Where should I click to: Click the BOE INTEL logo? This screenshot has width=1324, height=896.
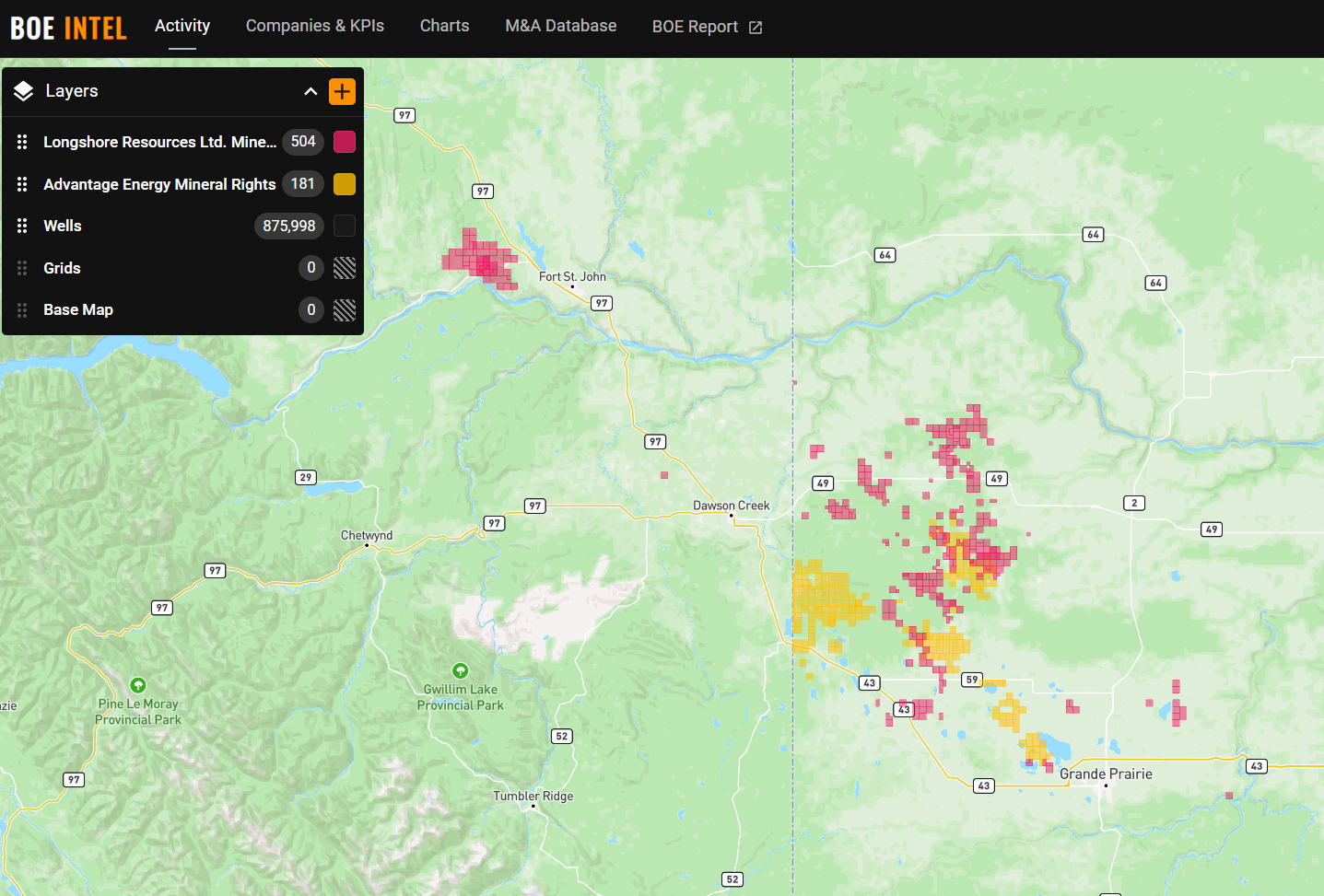(x=68, y=29)
